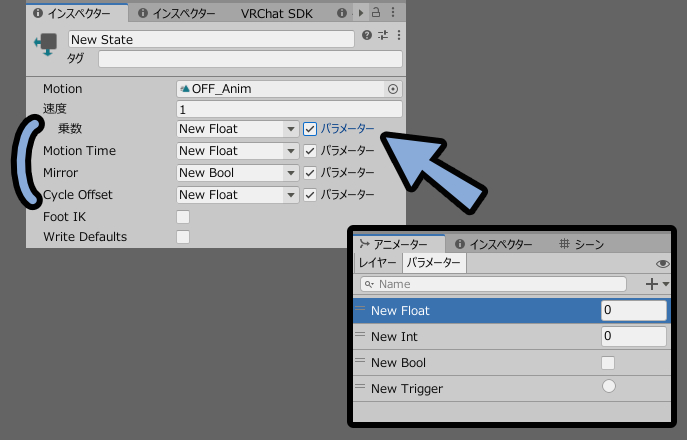Click the parameter Name search field
This screenshot has width=687, height=440.
point(493,284)
